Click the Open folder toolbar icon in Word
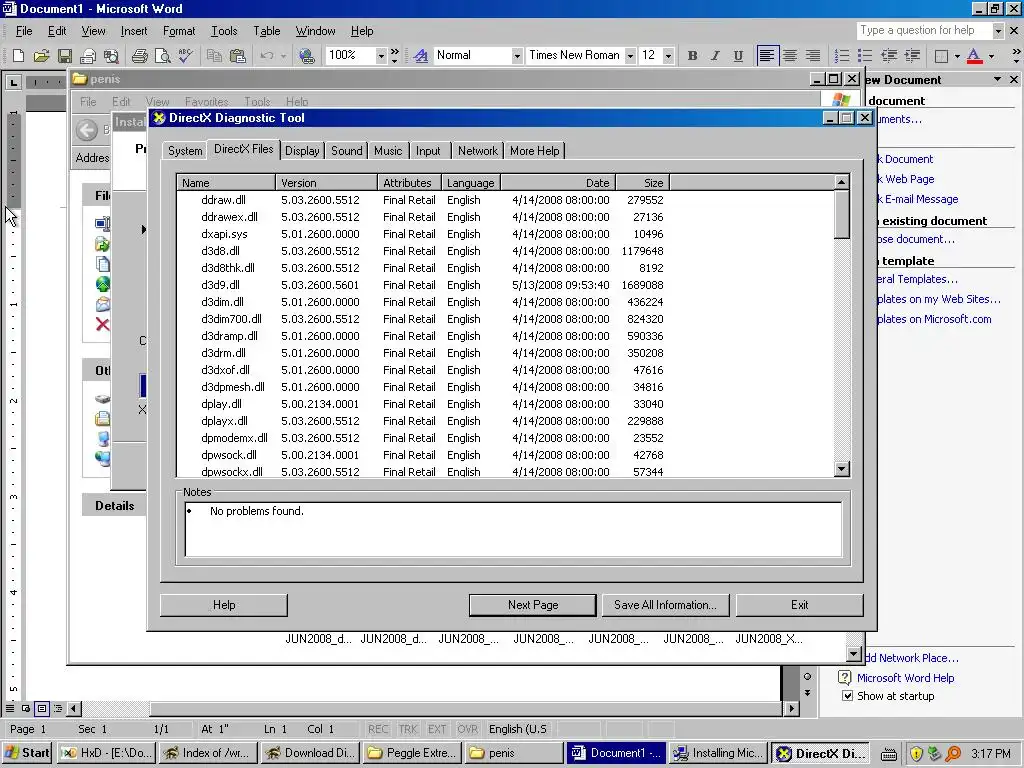1024x768 pixels. (x=41, y=56)
